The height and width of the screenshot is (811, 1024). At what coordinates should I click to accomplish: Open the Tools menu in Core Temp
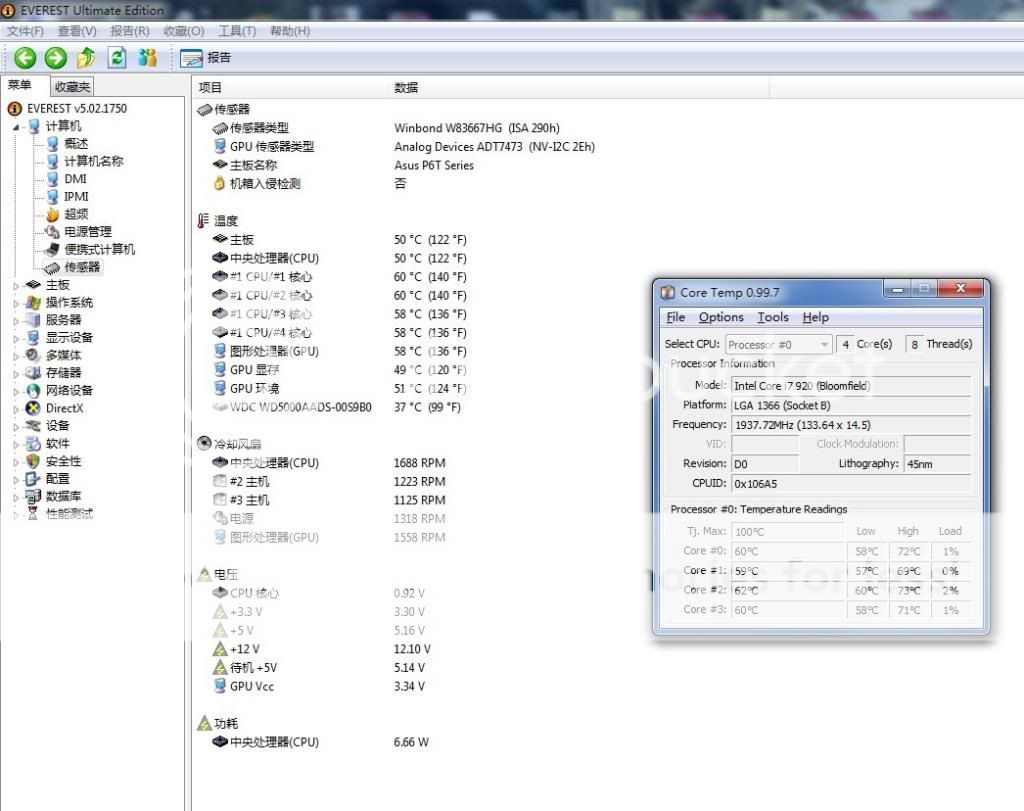(x=773, y=317)
